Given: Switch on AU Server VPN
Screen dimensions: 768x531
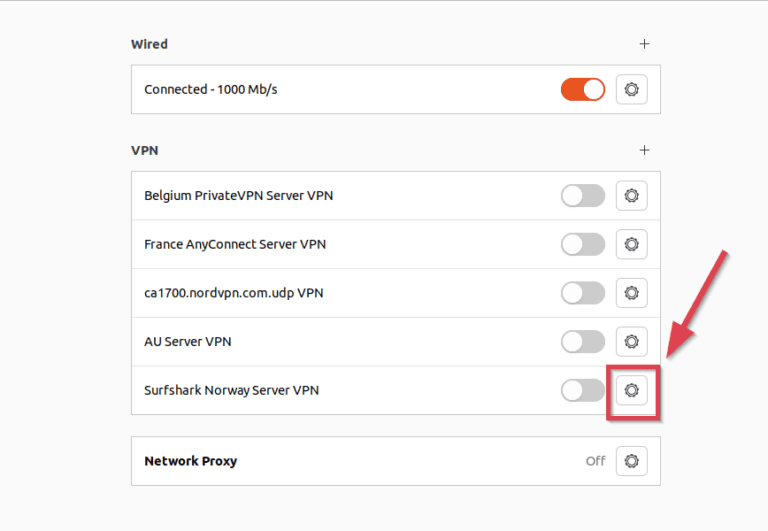Looking at the screenshot, I should pos(583,342).
